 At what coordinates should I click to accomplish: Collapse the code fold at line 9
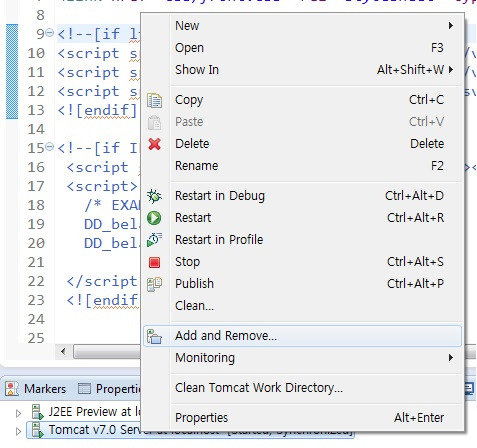point(49,33)
